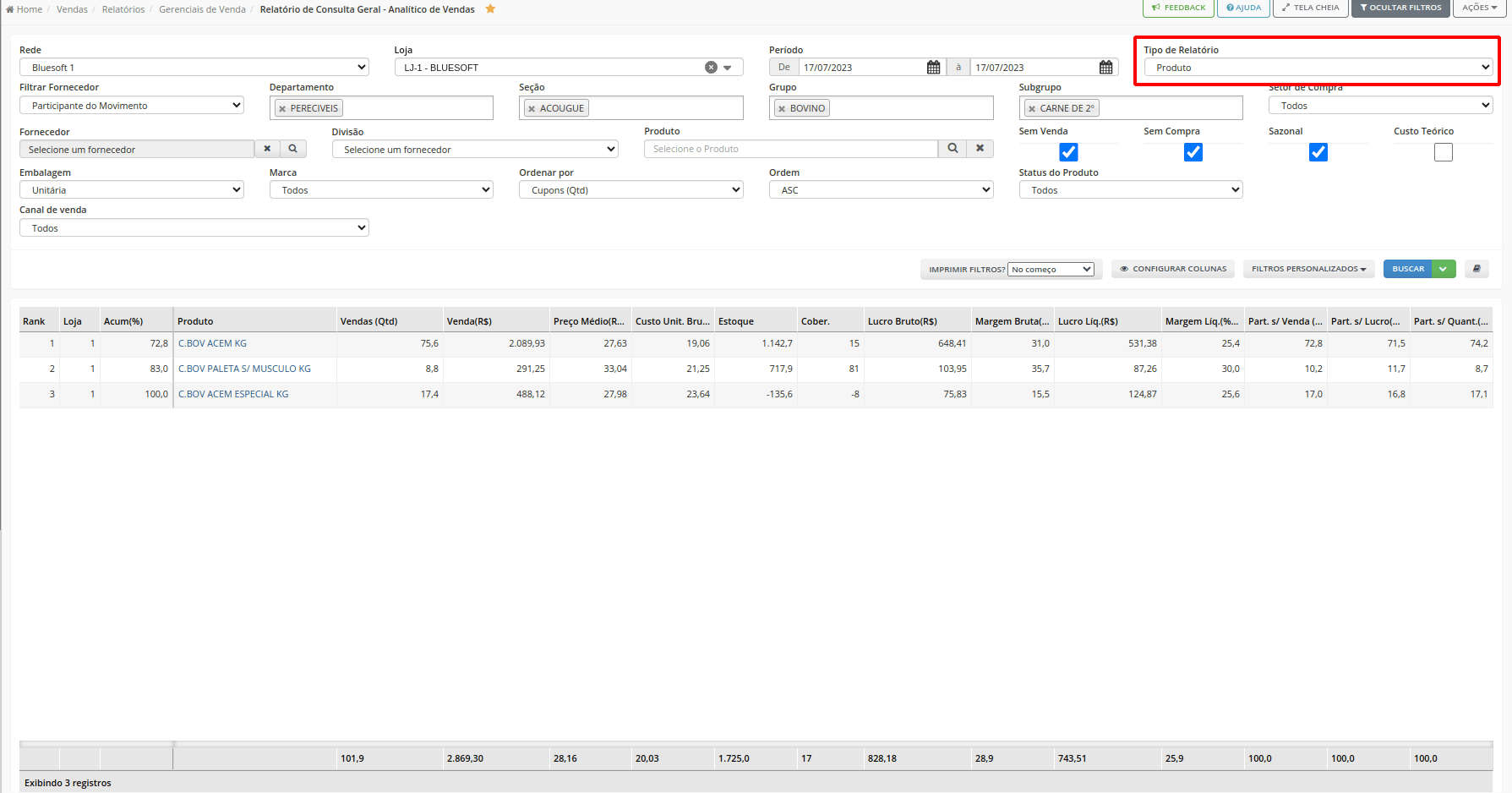Toggle the Sem Venda checkbox
1512x793 pixels.
[x=1068, y=152]
